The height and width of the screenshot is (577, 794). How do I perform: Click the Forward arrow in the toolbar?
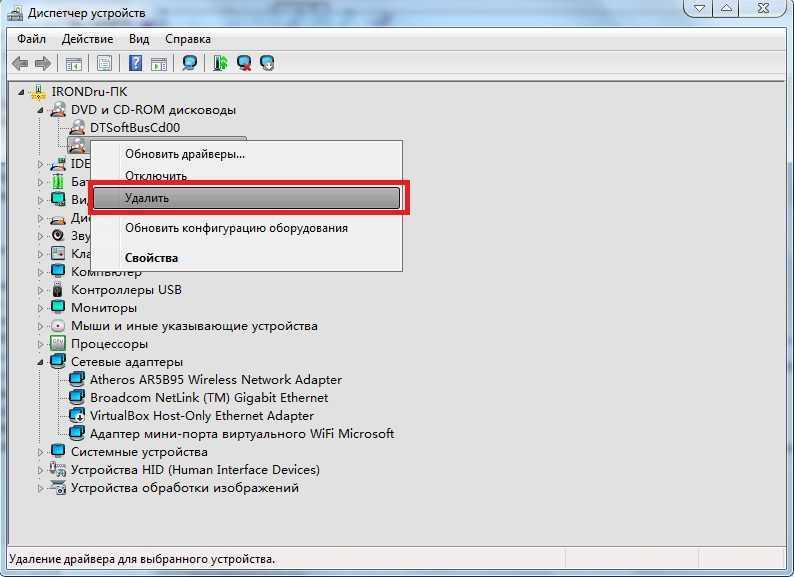point(43,63)
